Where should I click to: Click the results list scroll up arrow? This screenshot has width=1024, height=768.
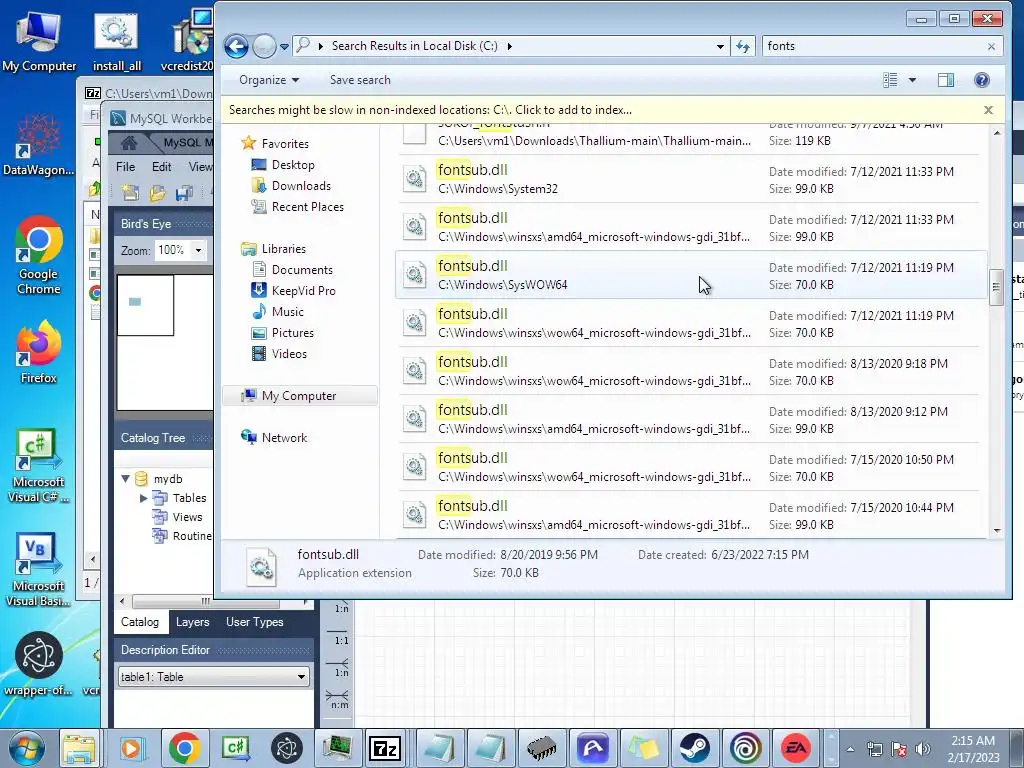(x=997, y=133)
